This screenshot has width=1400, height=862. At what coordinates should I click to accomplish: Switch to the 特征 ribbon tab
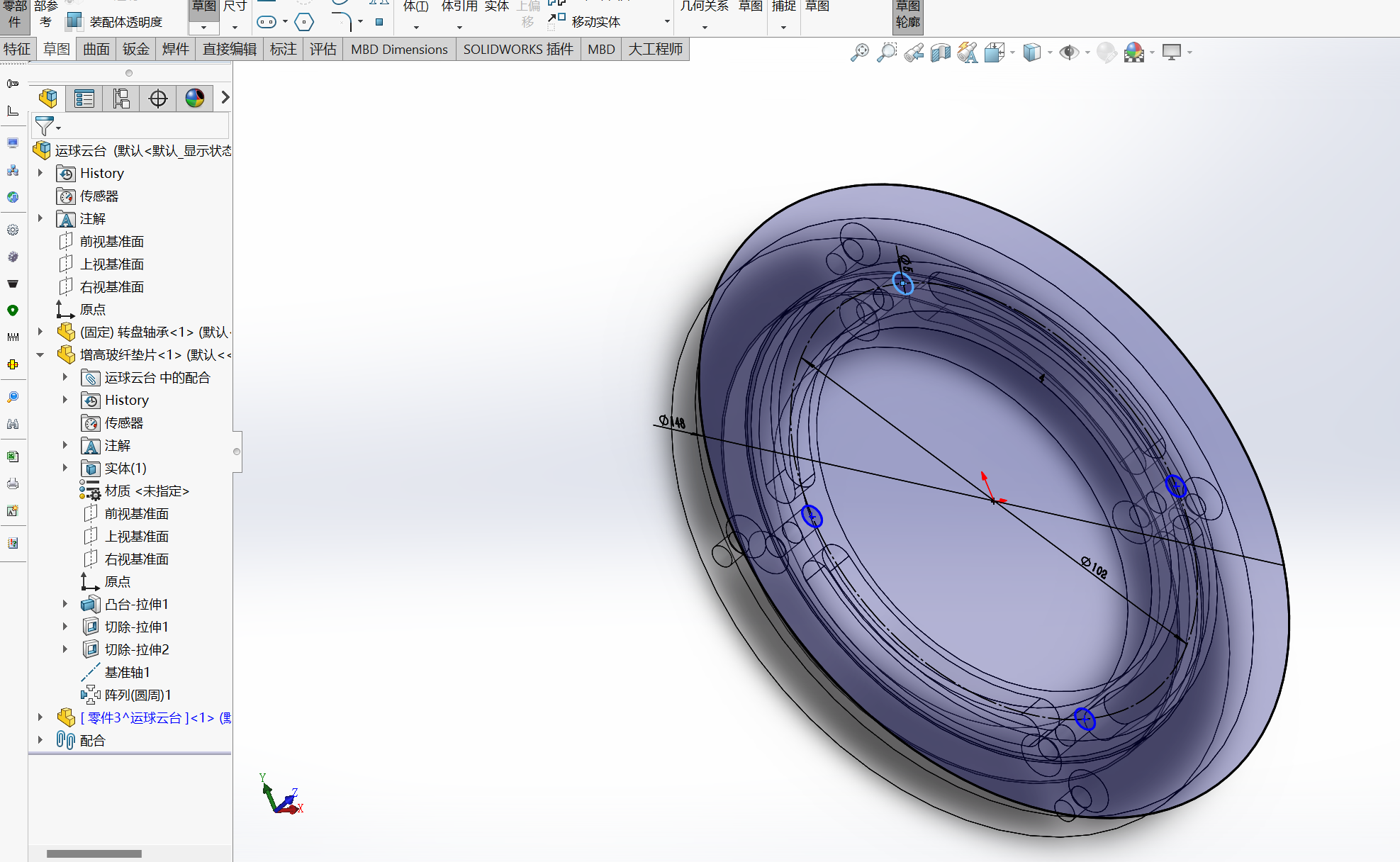[17, 49]
